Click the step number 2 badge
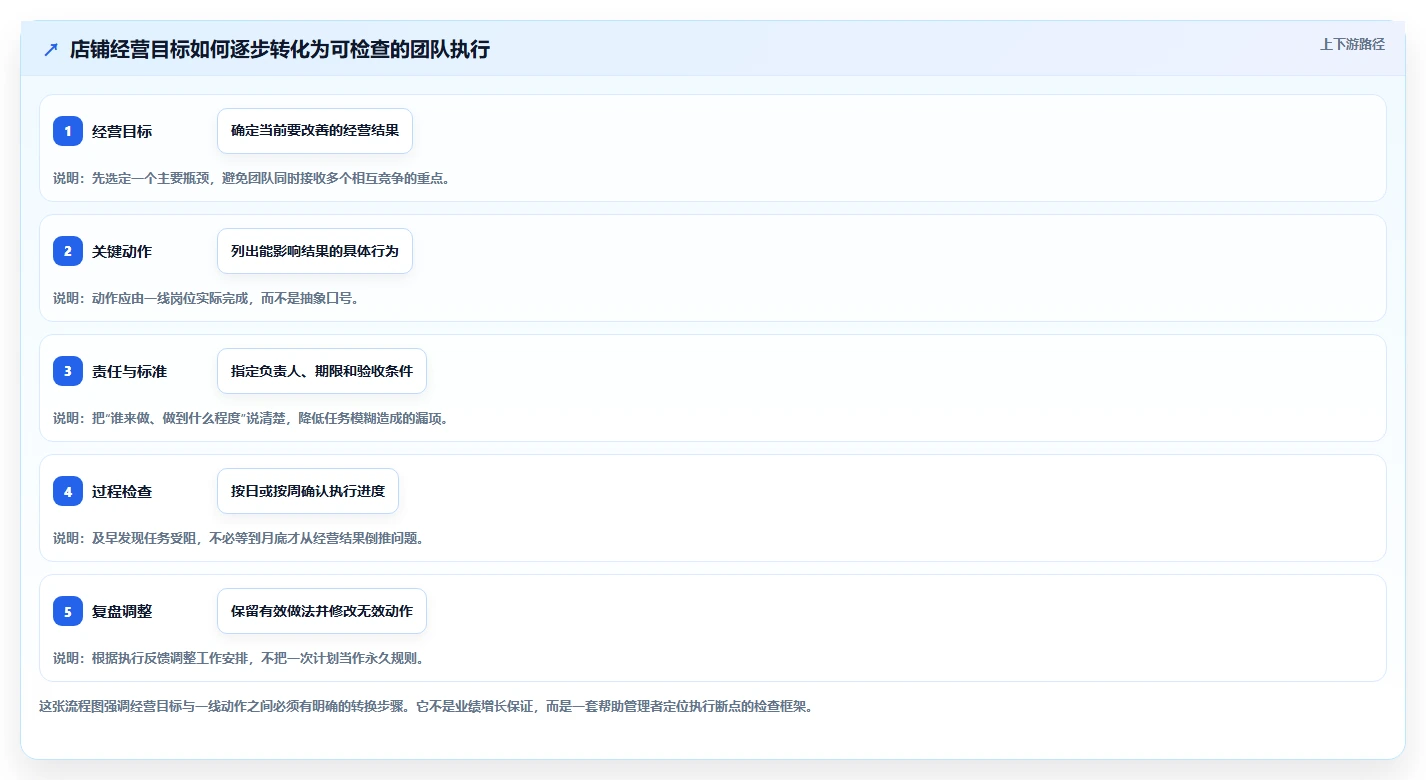 click(x=68, y=251)
